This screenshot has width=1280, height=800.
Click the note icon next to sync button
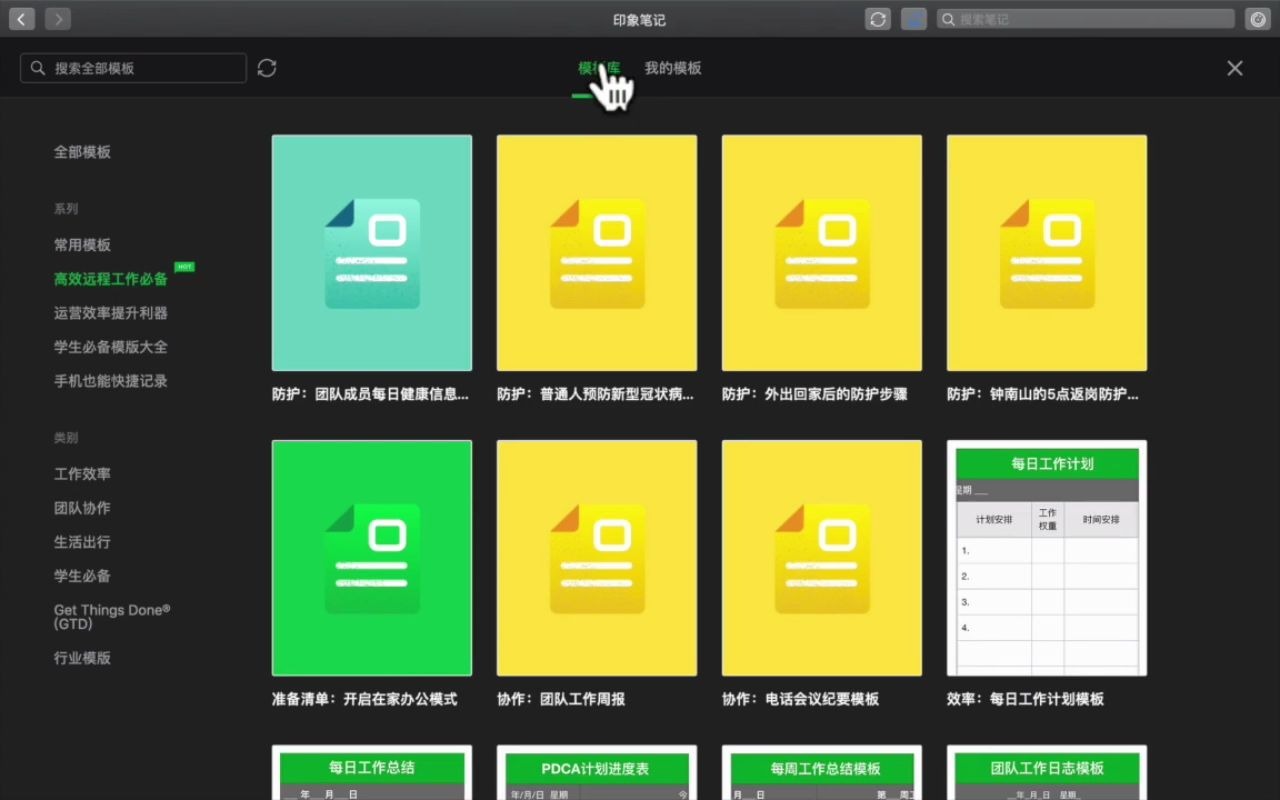913,18
